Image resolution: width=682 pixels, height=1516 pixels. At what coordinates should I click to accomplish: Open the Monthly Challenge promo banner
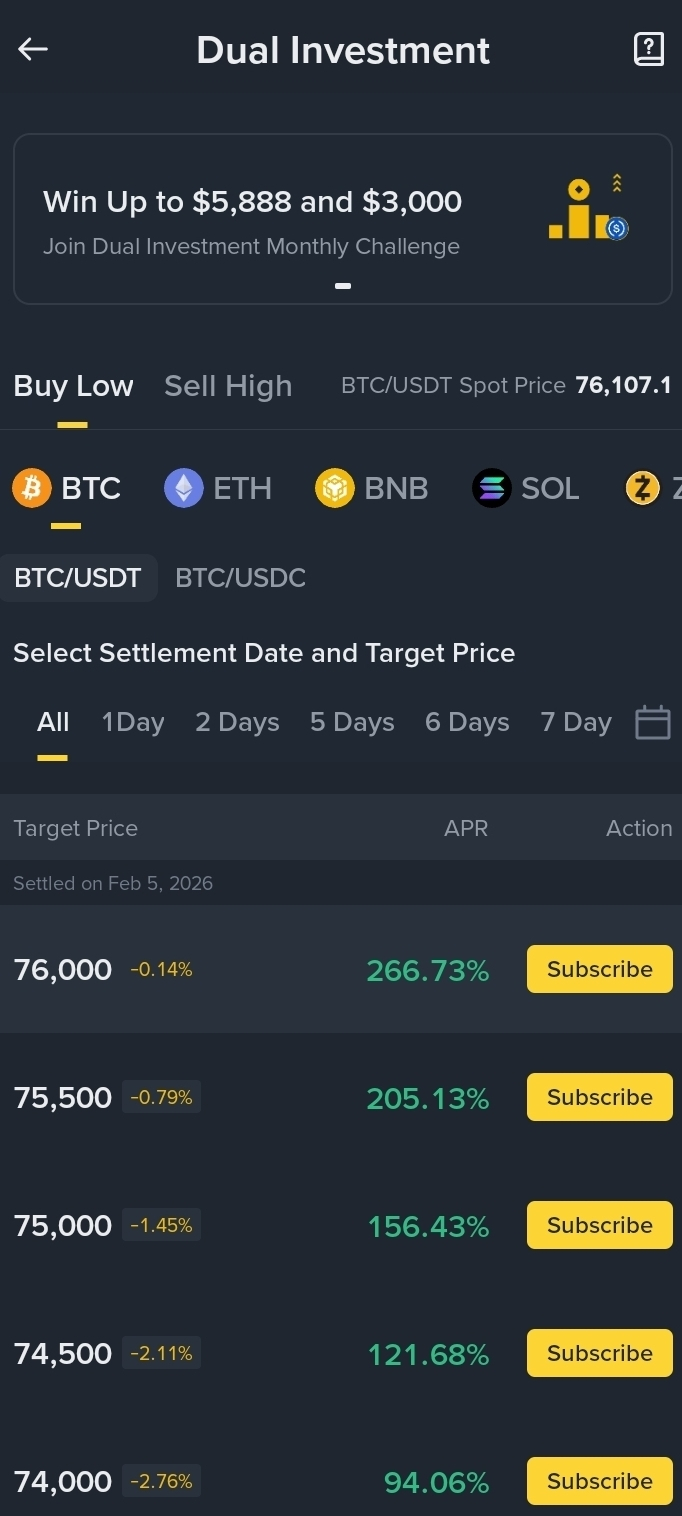coord(342,220)
